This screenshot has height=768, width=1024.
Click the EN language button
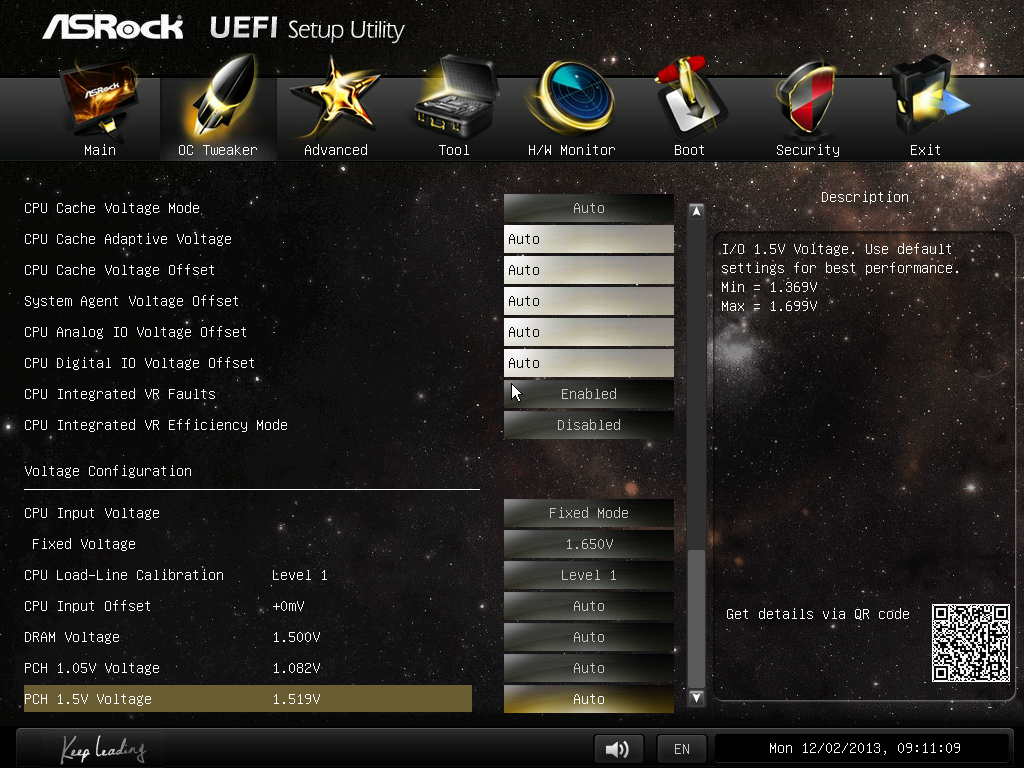[x=681, y=749]
